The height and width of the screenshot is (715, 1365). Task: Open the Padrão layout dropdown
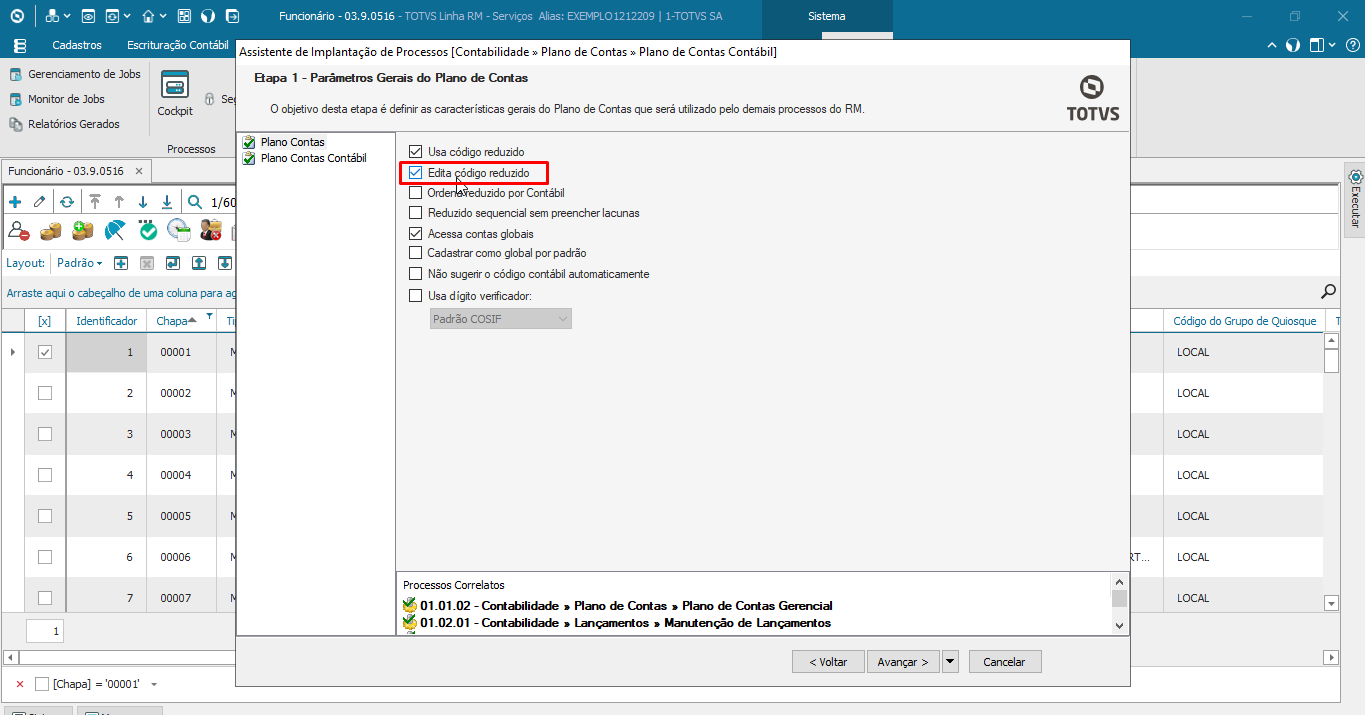tap(80, 263)
